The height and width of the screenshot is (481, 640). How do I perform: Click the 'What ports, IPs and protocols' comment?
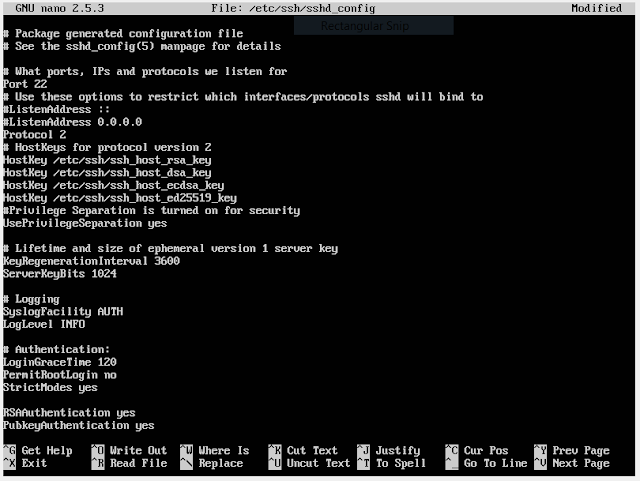point(145,71)
